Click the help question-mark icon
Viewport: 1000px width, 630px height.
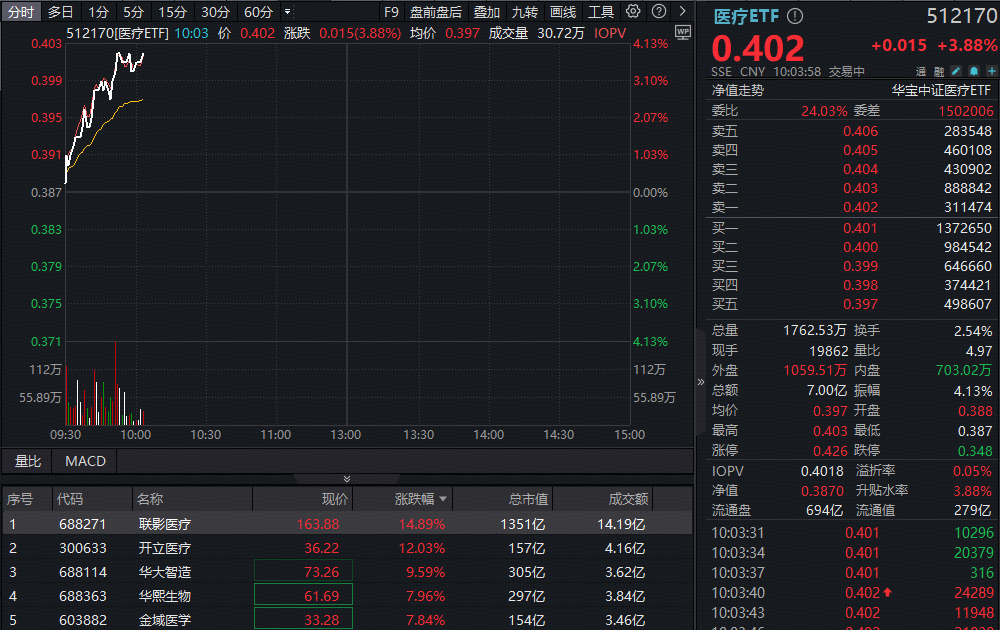click(x=659, y=11)
